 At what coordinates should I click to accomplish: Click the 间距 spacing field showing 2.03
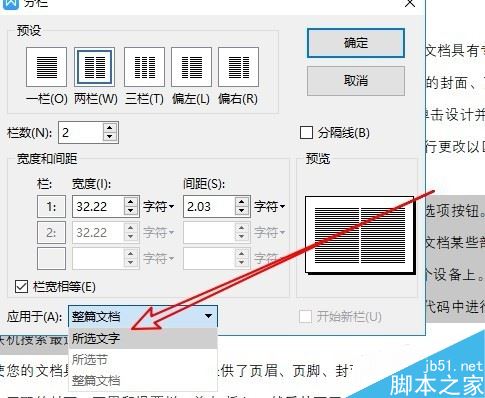coord(209,207)
